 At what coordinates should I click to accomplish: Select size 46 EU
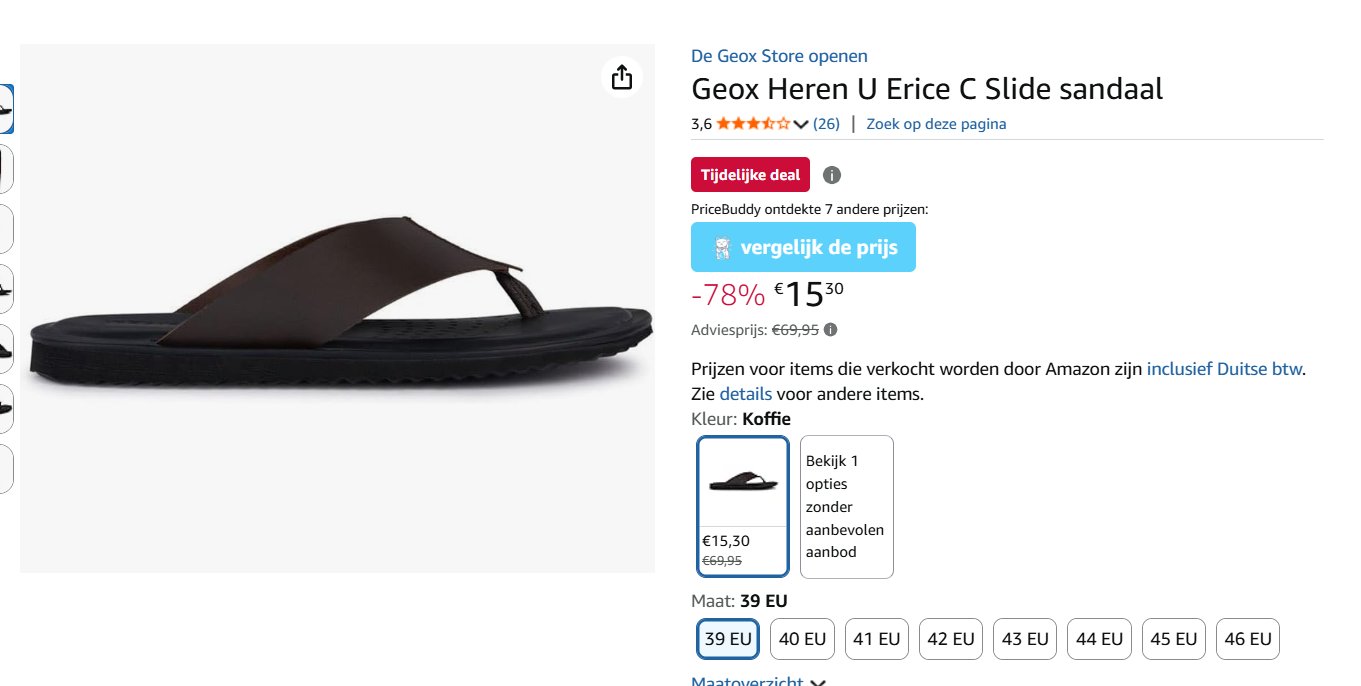[x=1247, y=638]
